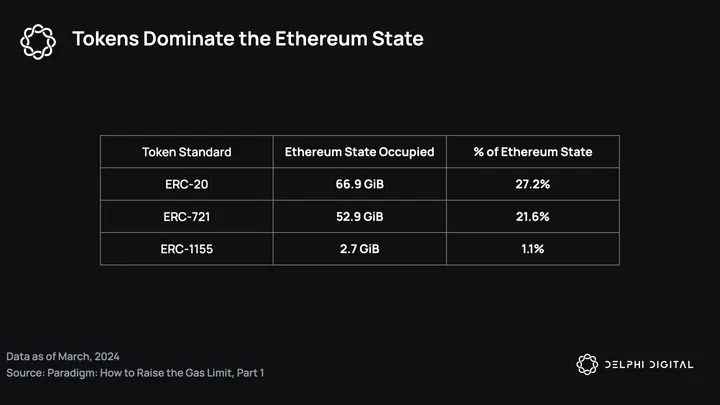Select the 27.2% value
The height and width of the screenshot is (405, 720).
point(532,184)
